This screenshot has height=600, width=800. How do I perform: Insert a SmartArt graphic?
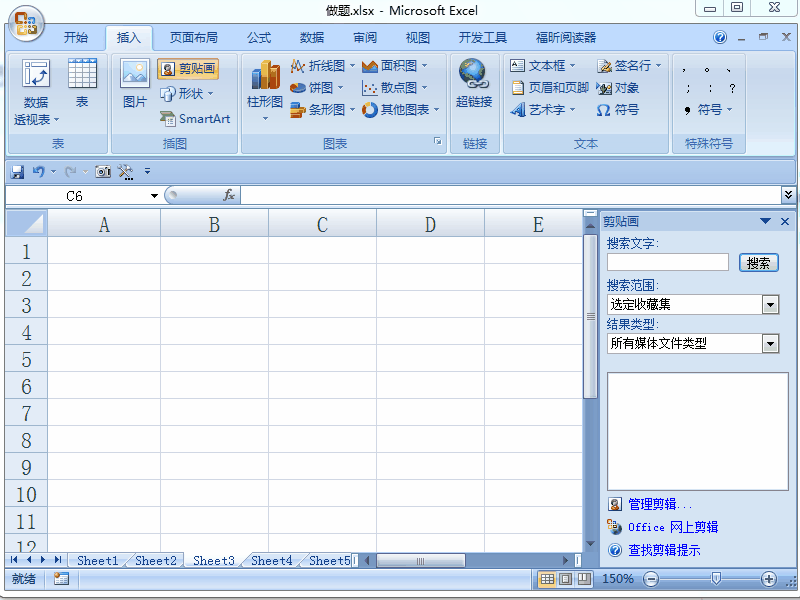tap(195, 118)
